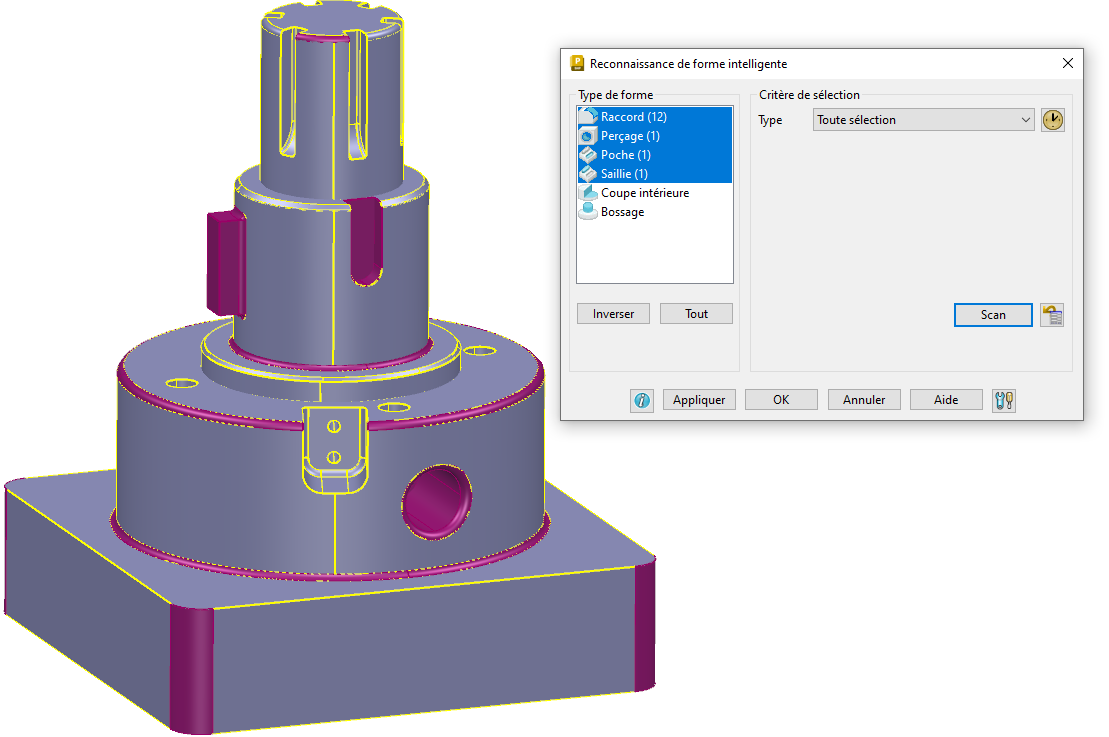The image size is (1109, 737).
Task: Select Saillie (1) list entry
Action: pyautogui.click(x=654, y=174)
